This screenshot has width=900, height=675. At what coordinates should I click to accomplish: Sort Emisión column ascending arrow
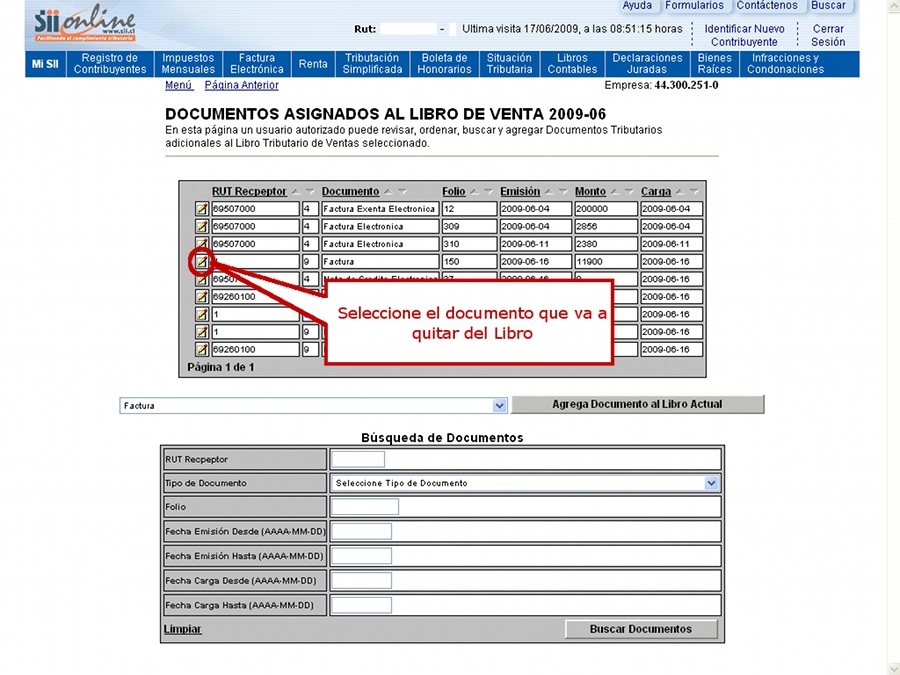pos(549,192)
